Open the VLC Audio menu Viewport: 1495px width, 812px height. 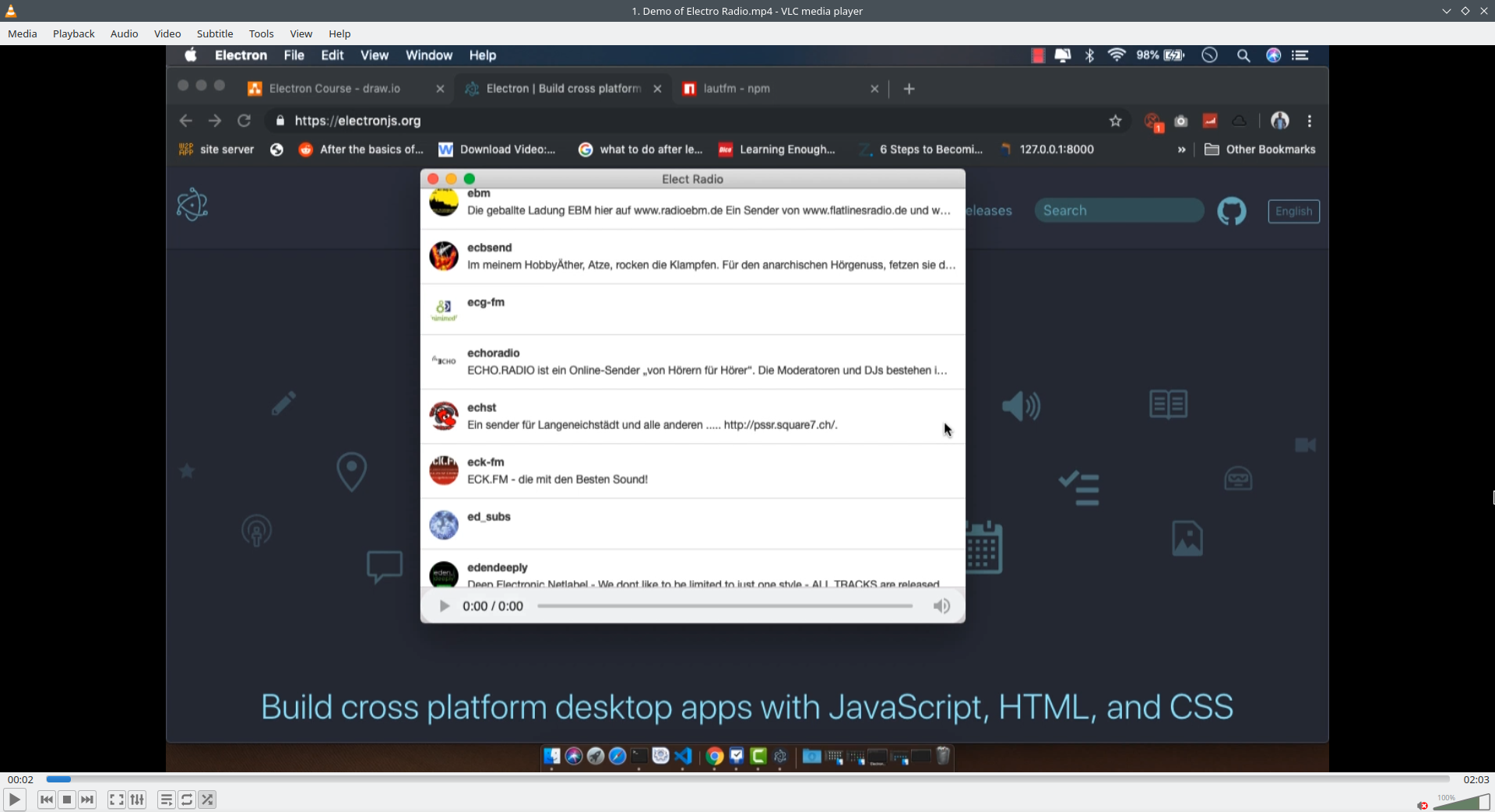(x=125, y=33)
